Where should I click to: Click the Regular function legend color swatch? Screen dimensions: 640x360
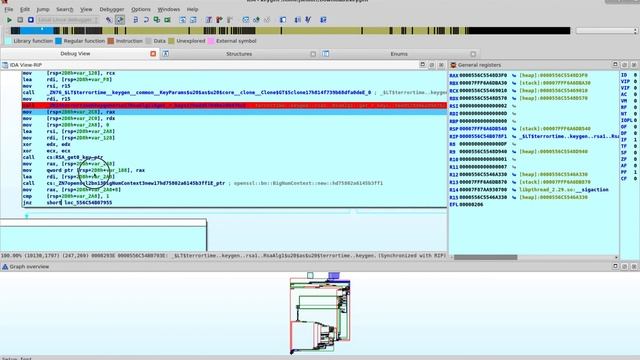click(x=58, y=41)
